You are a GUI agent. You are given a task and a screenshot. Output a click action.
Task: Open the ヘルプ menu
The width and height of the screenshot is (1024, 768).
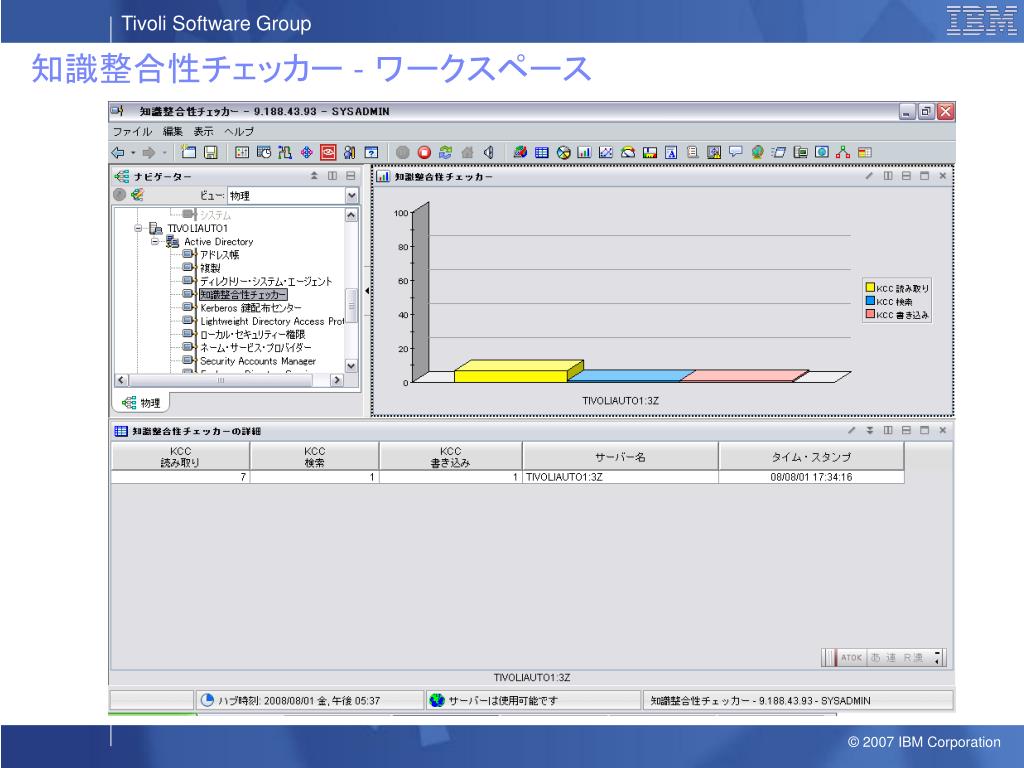[x=239, y=131]
